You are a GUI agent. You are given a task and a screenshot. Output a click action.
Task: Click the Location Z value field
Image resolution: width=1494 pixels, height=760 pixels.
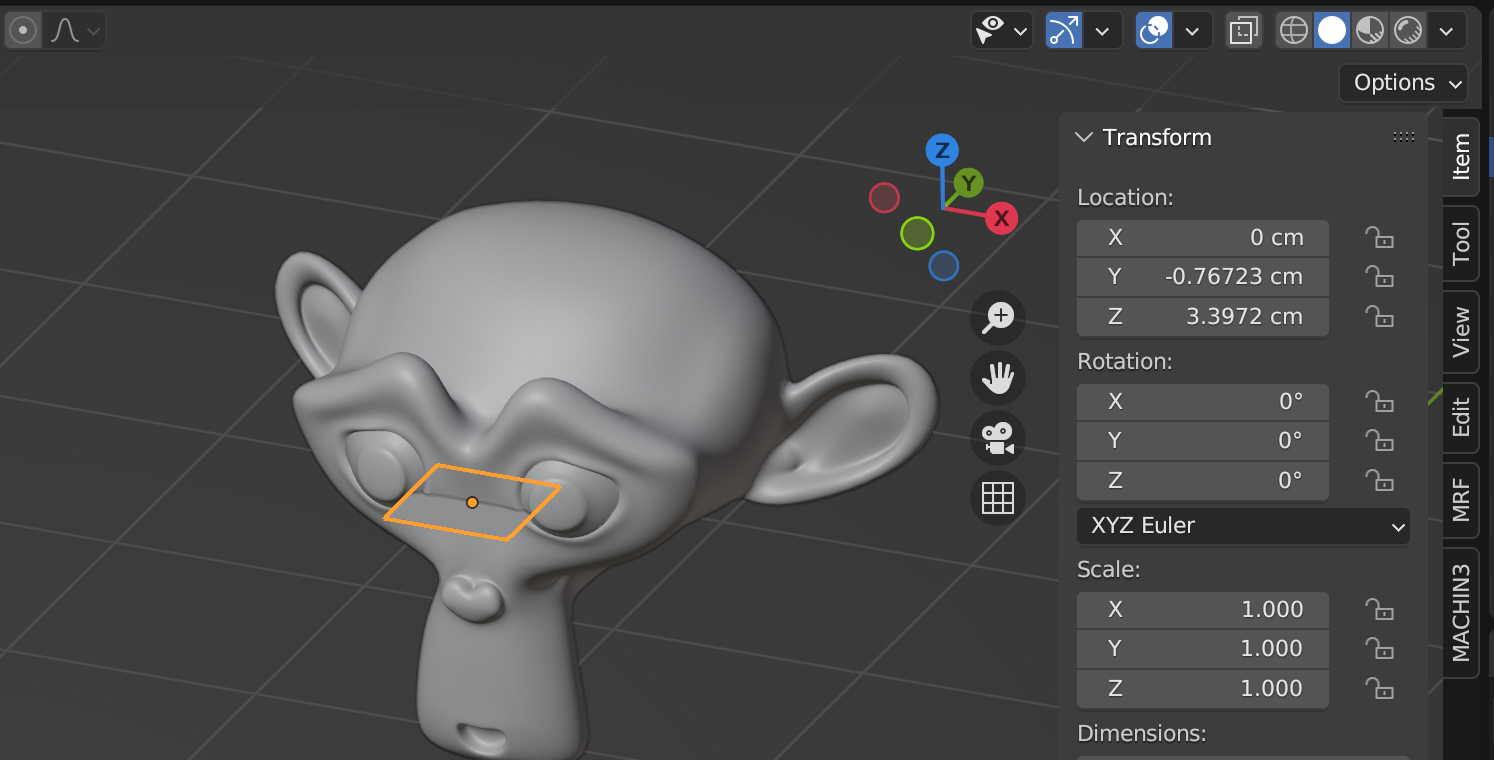1203,317
